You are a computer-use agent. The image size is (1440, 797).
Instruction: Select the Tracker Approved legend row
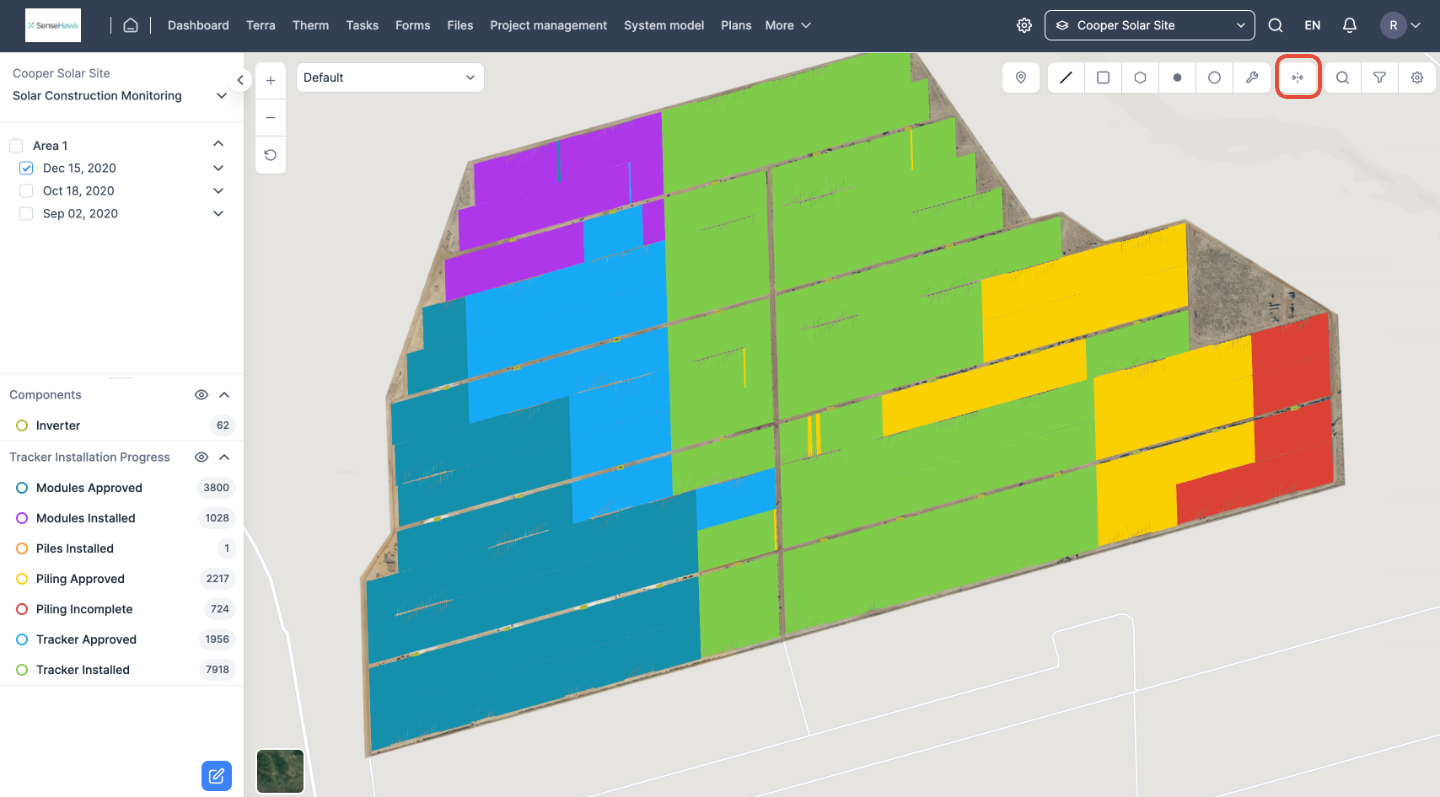[x=121, y=639]
